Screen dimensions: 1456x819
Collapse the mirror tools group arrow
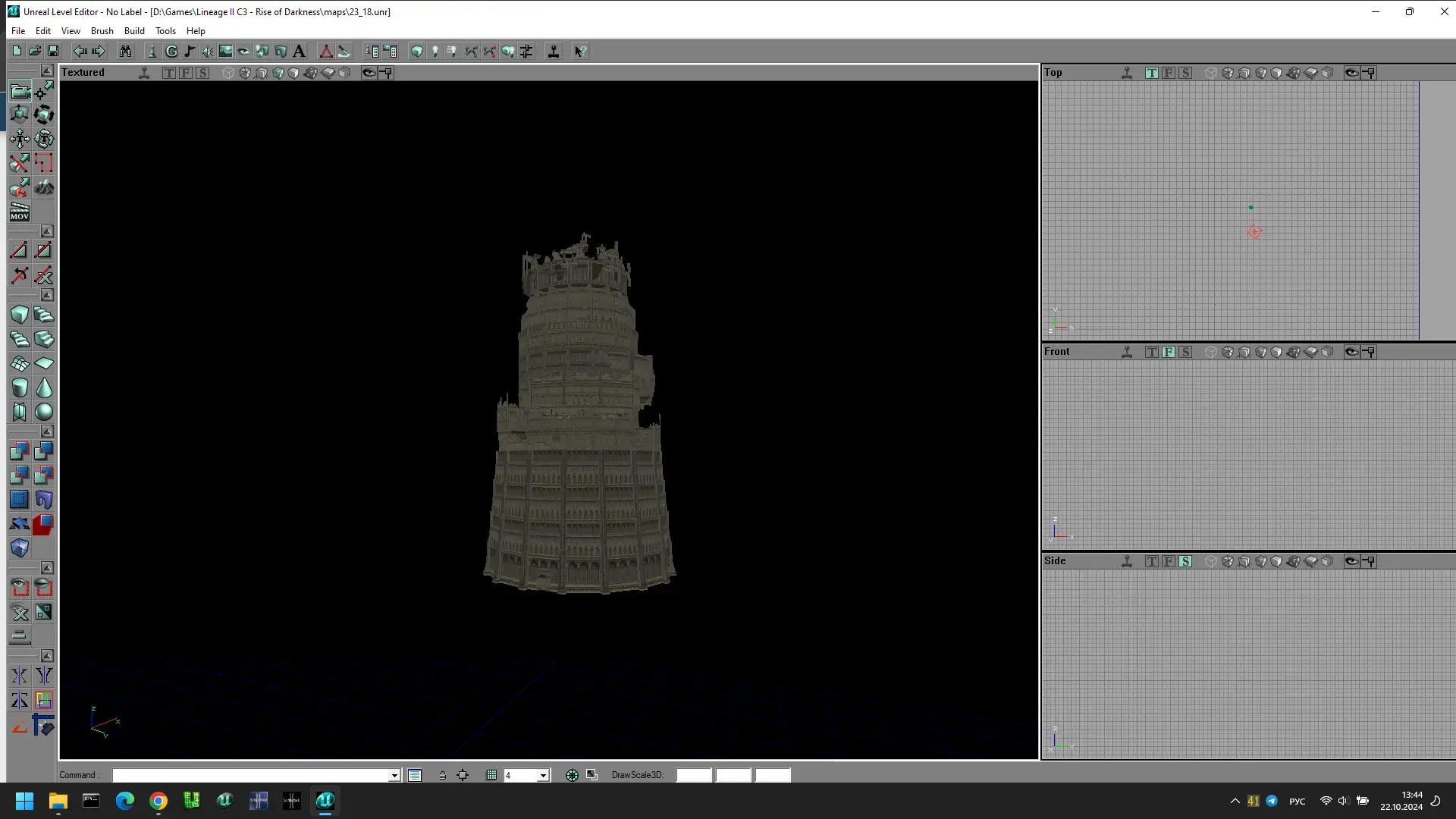[x=47, y=656]
